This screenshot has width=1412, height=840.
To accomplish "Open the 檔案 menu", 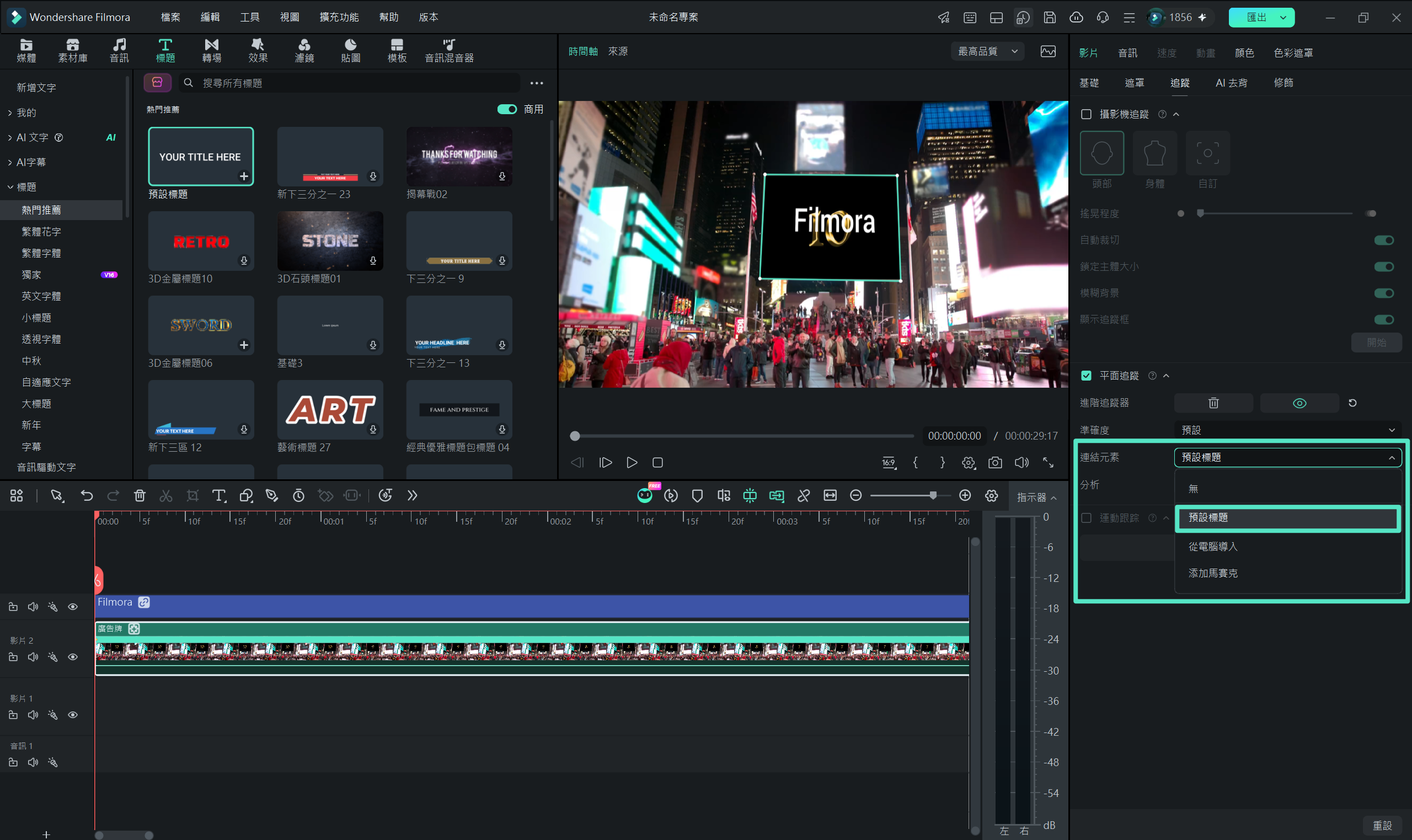I will 170,17.
